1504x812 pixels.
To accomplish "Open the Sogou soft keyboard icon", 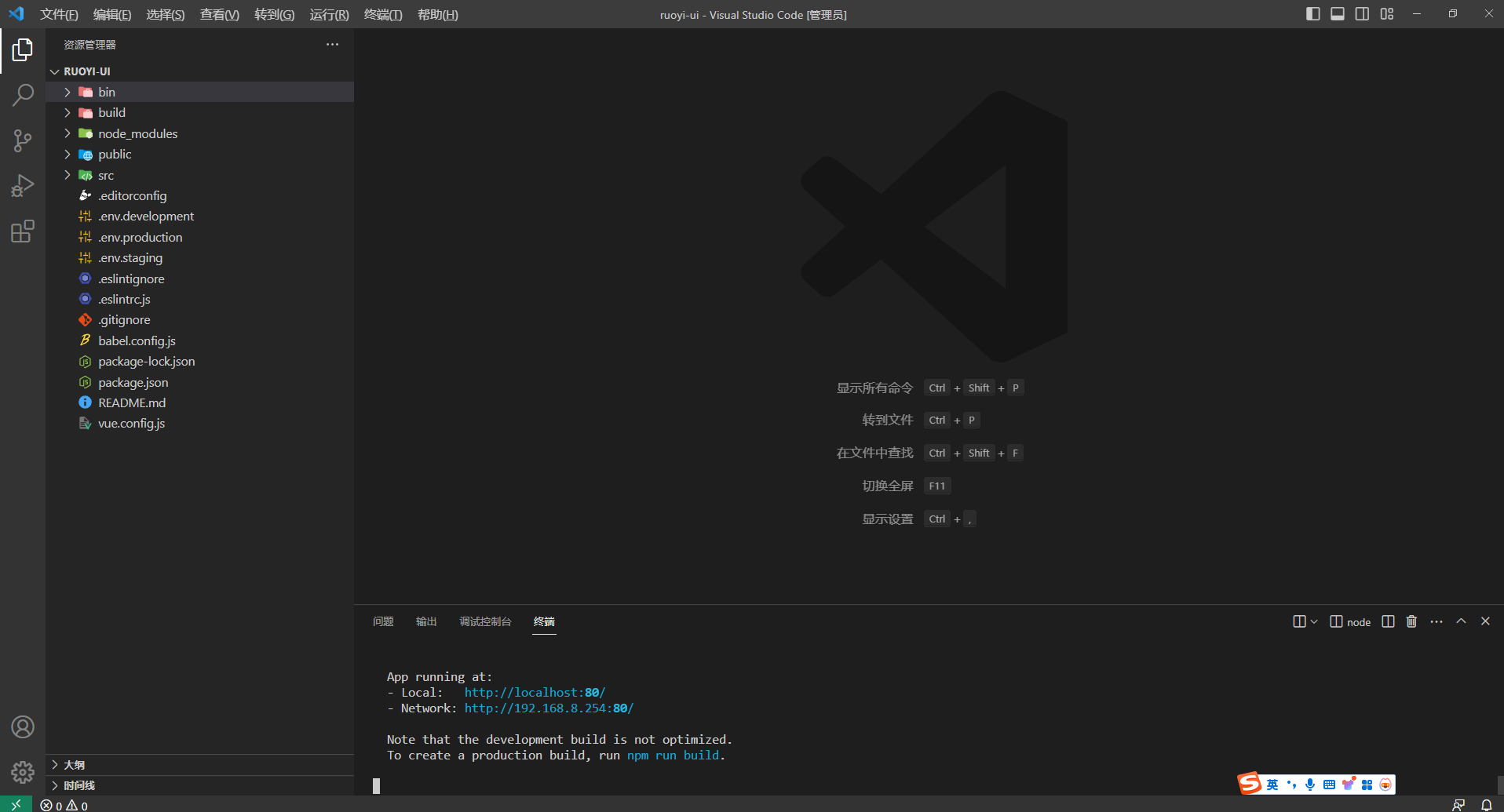I will [x=1329, y=785].
